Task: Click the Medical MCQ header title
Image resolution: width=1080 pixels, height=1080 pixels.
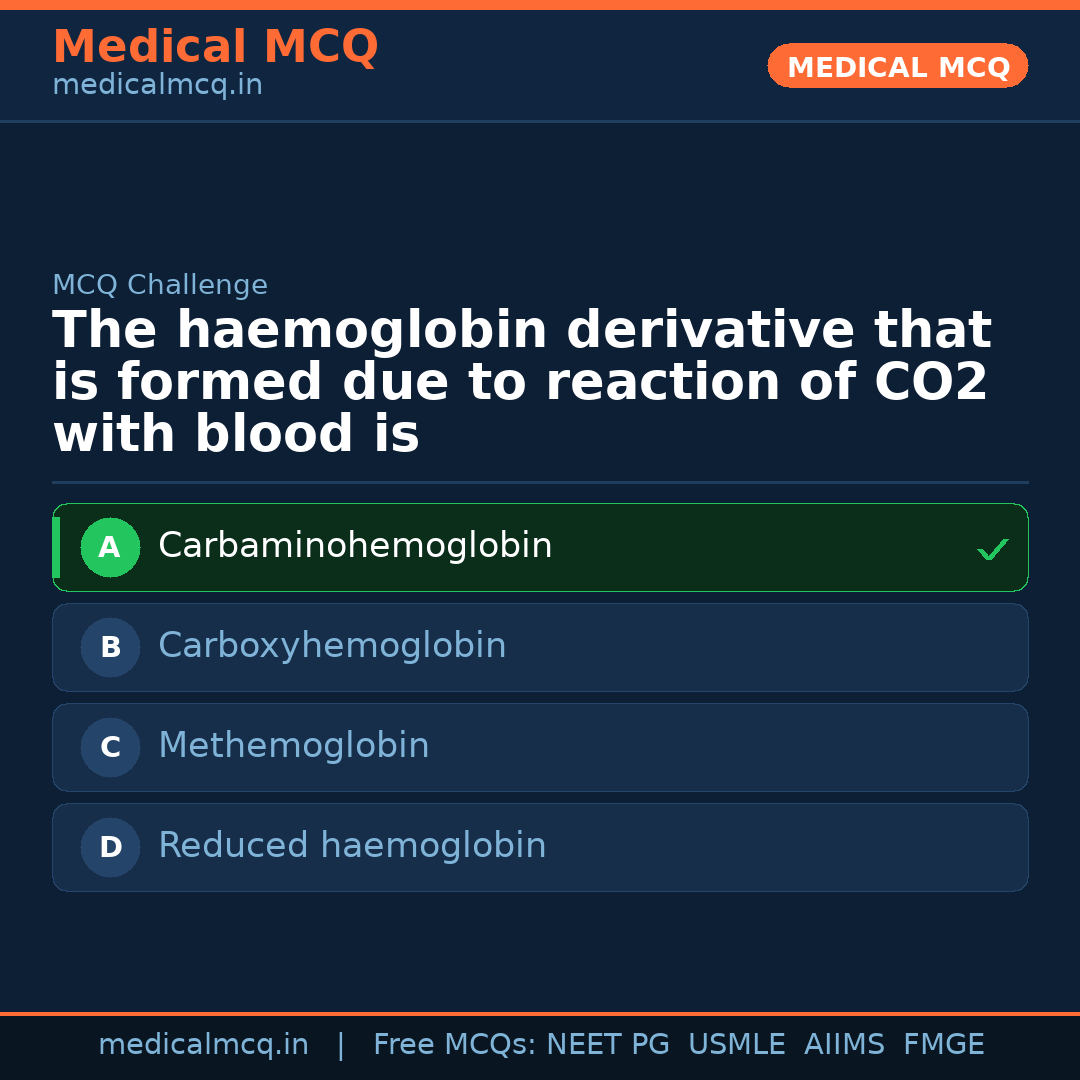Action: point(215,47)
